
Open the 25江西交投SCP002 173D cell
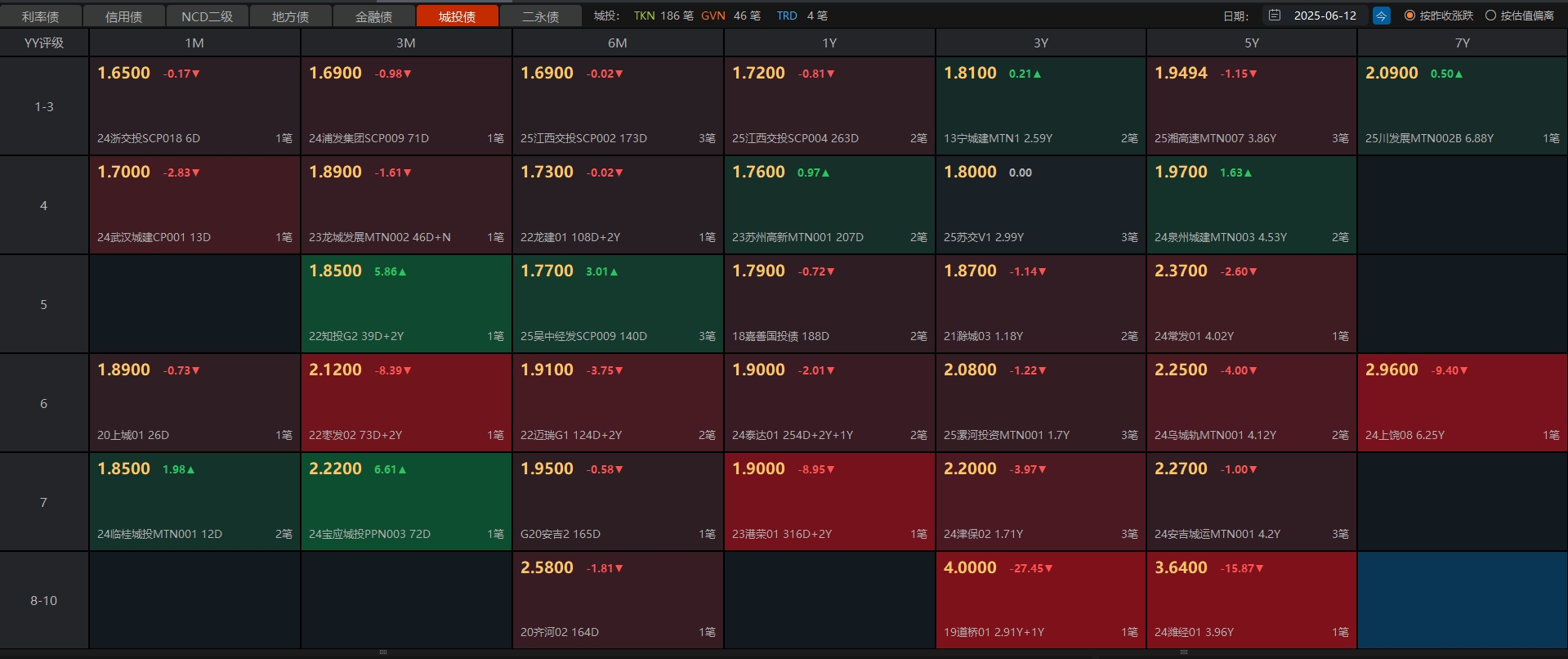pyautogui.click(x=618, y=106)
